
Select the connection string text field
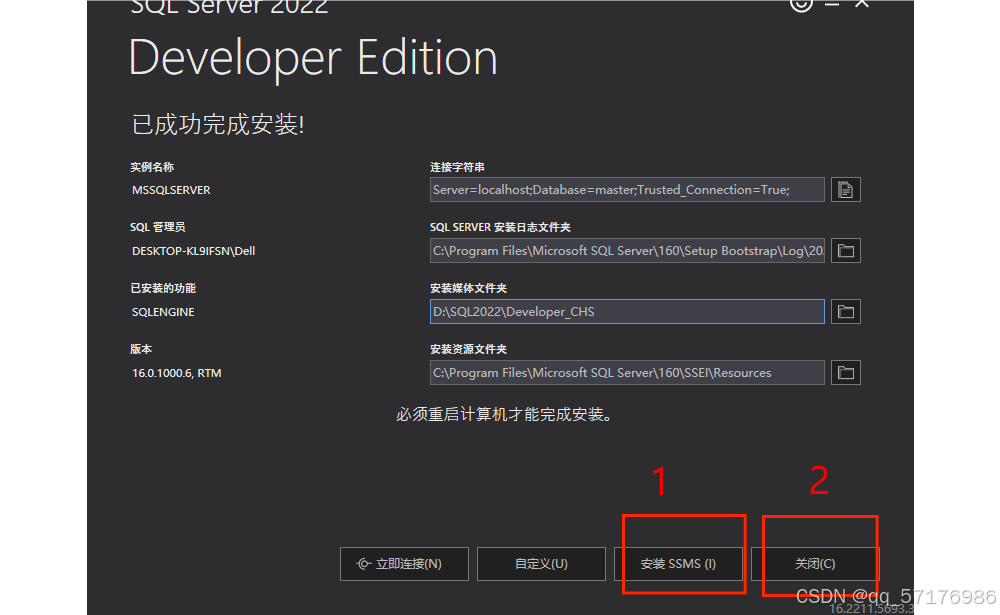coord(627,189)
